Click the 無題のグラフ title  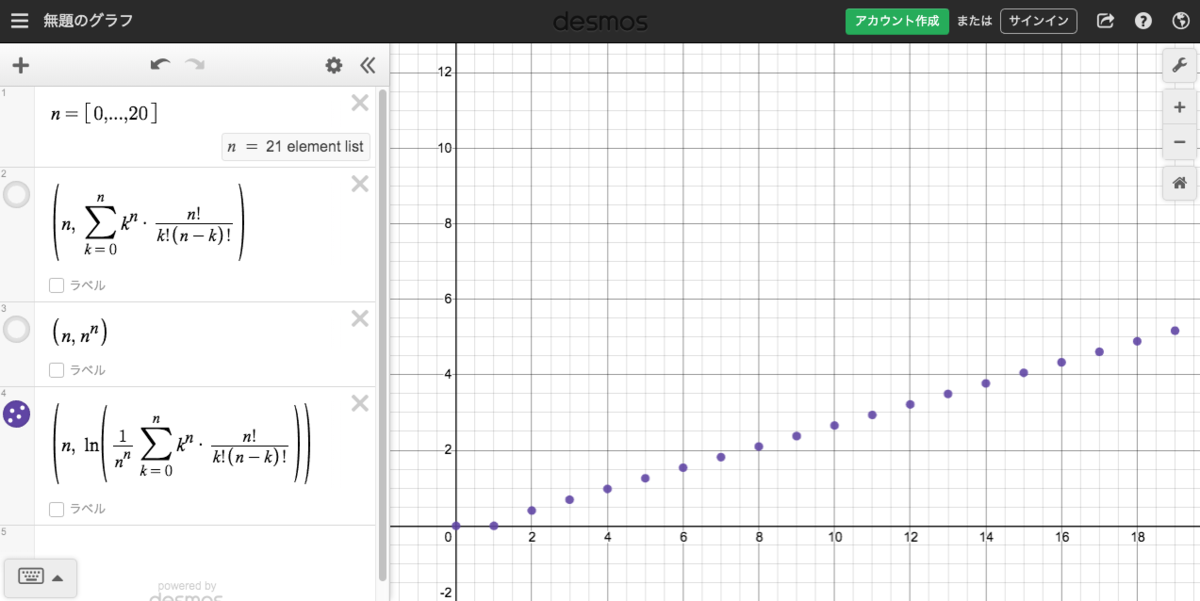point(88,21)
